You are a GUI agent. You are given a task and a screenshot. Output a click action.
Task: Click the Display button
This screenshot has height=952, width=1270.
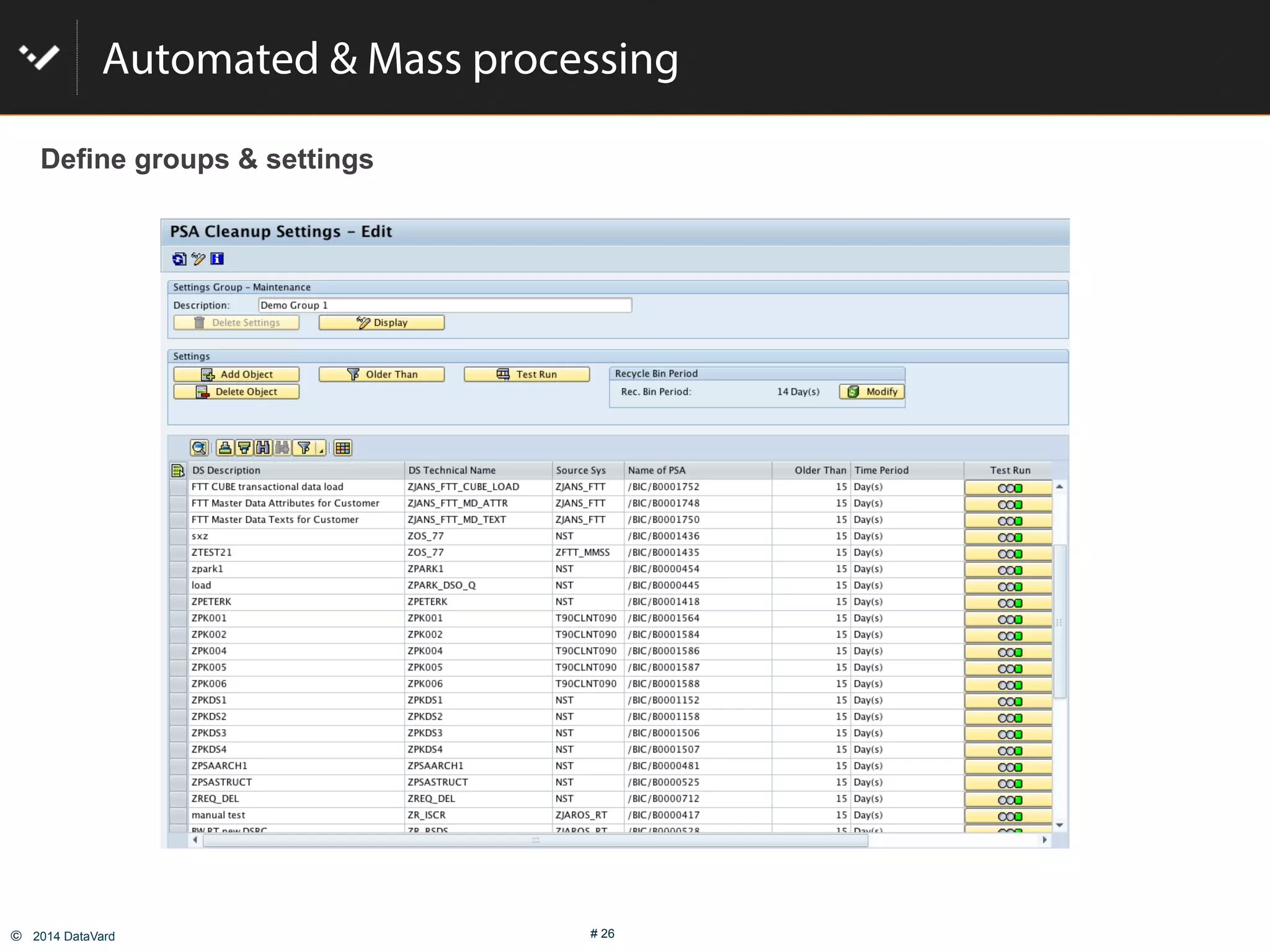[381, 322]
